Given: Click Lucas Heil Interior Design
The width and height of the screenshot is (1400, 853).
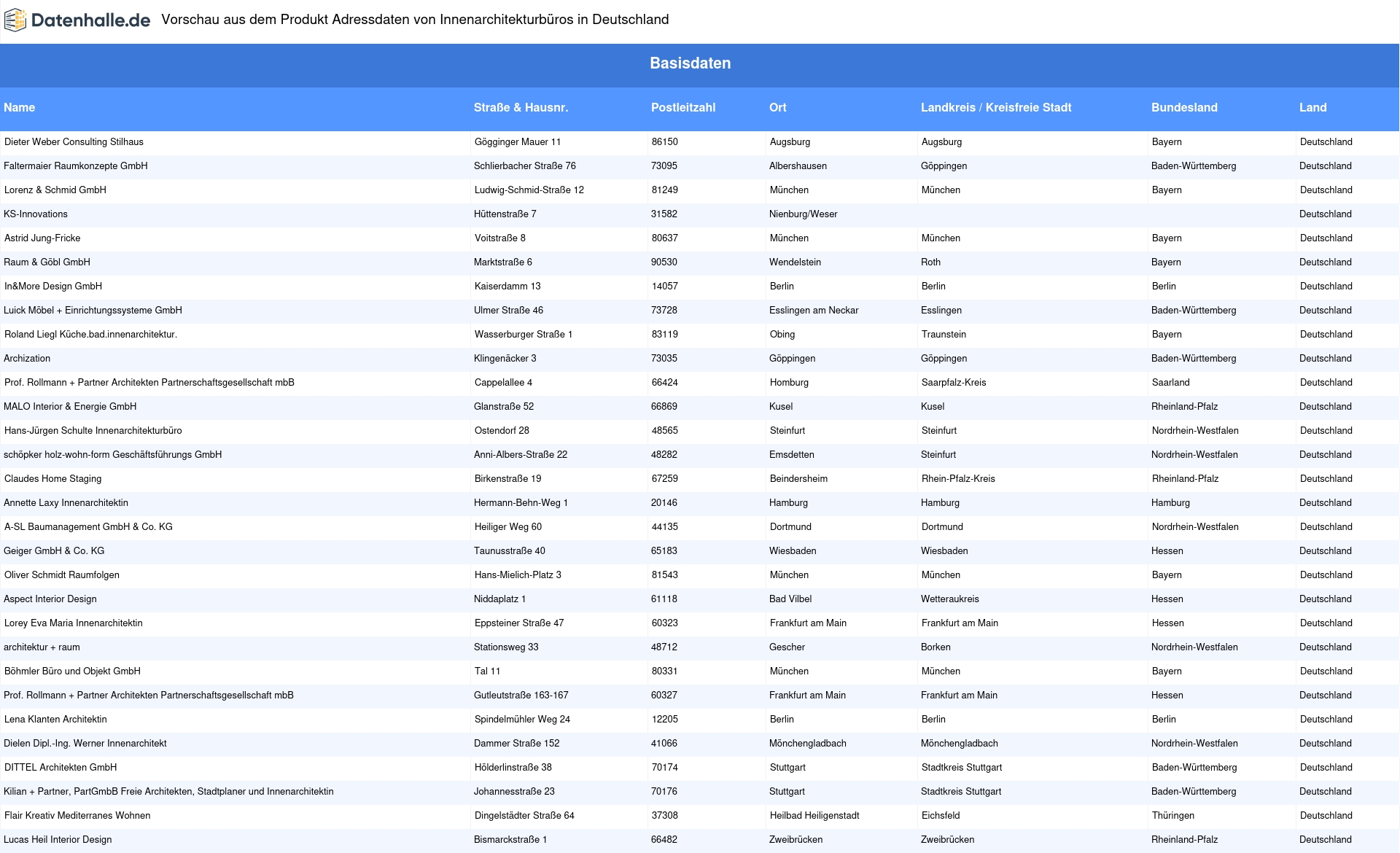Looking at the screenshot, I should pyautogui.click(x=58, y=840).
